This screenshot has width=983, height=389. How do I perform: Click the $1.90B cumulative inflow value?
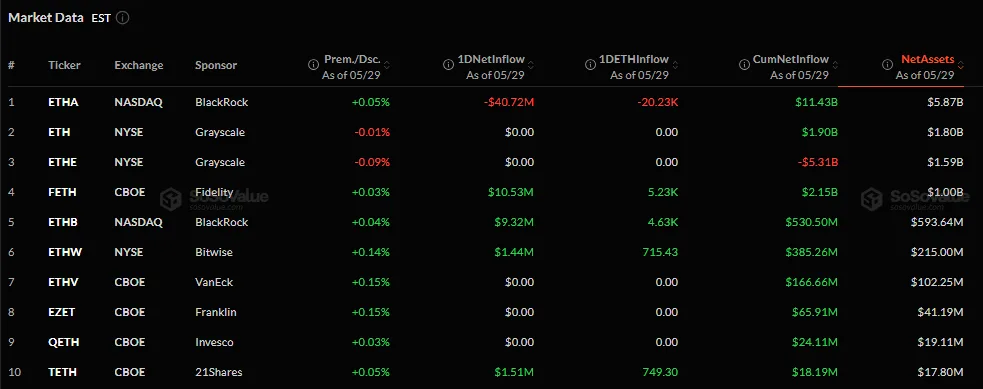819,132
